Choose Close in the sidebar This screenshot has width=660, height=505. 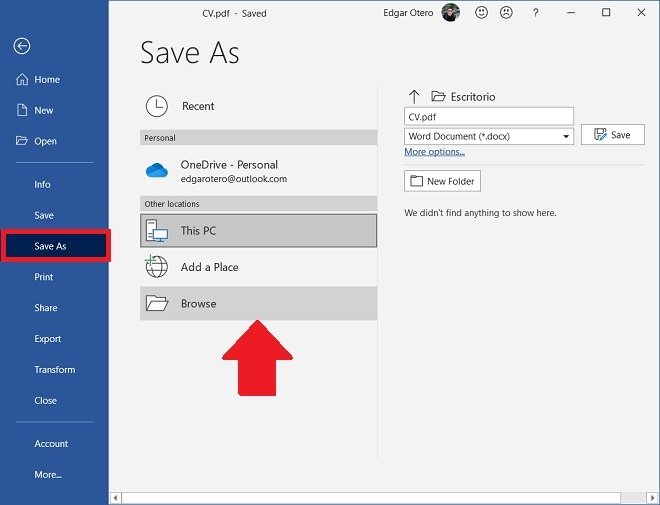pyautogui.click(x=45, y=401)
